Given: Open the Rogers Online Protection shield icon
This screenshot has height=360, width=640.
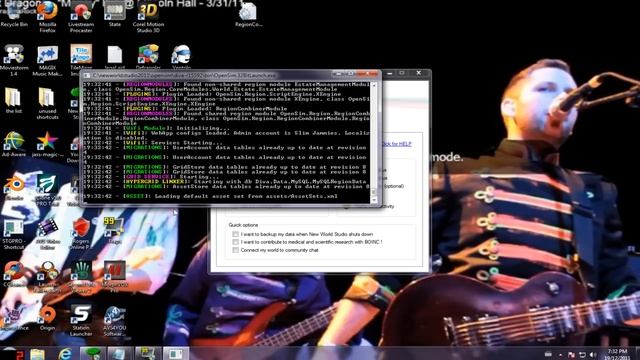Looking at the screenshot, I should tap(81, 233).
